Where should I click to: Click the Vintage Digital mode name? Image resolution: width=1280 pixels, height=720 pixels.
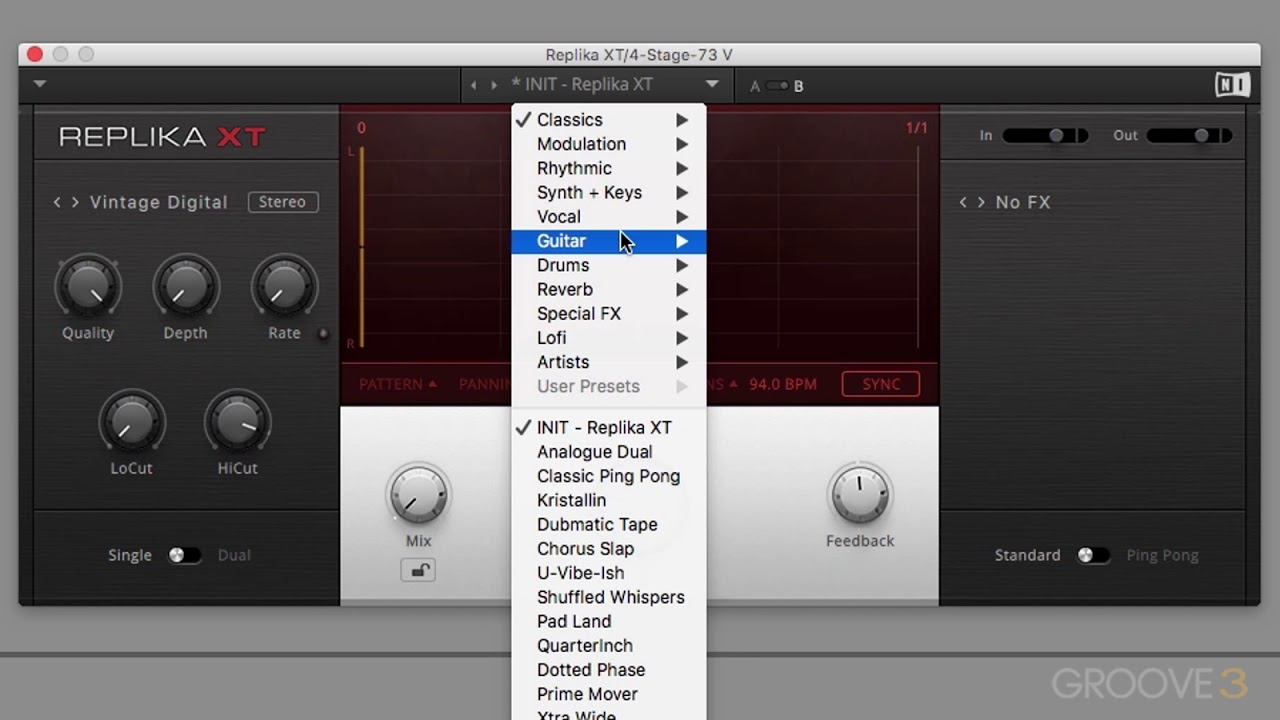point(159,202)
